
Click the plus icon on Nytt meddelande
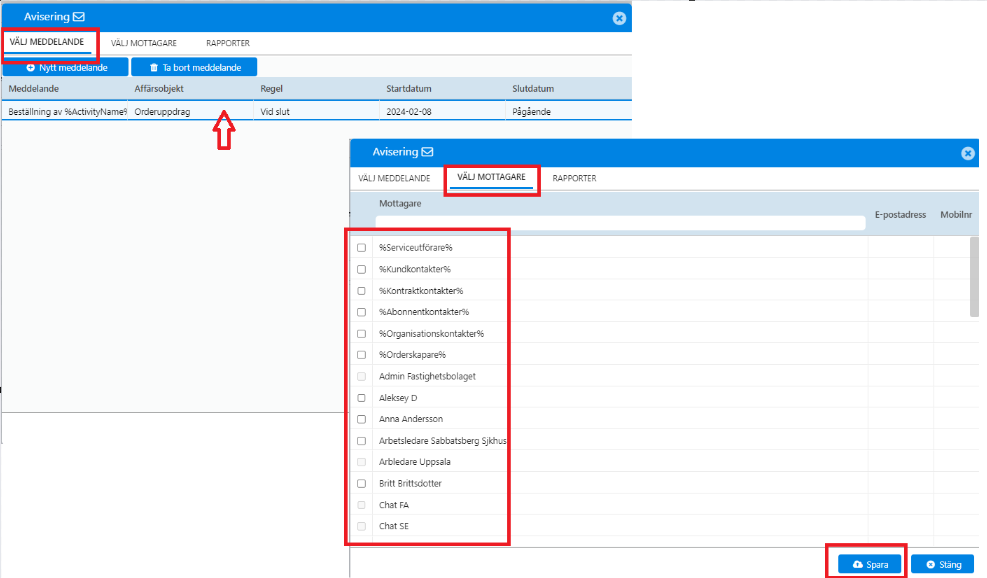(30, 67)
